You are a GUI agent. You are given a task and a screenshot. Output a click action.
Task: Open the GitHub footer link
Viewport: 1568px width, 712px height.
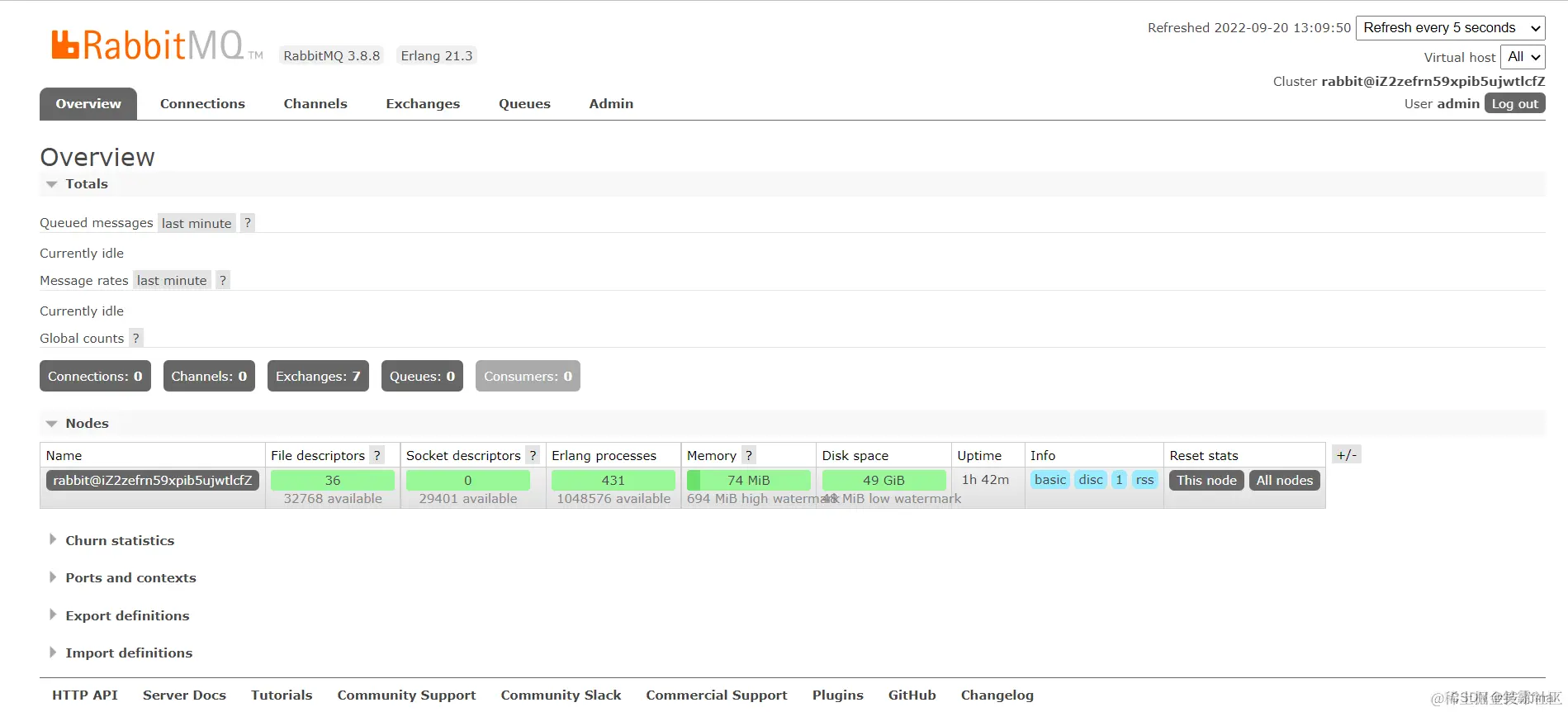(912, 695)
